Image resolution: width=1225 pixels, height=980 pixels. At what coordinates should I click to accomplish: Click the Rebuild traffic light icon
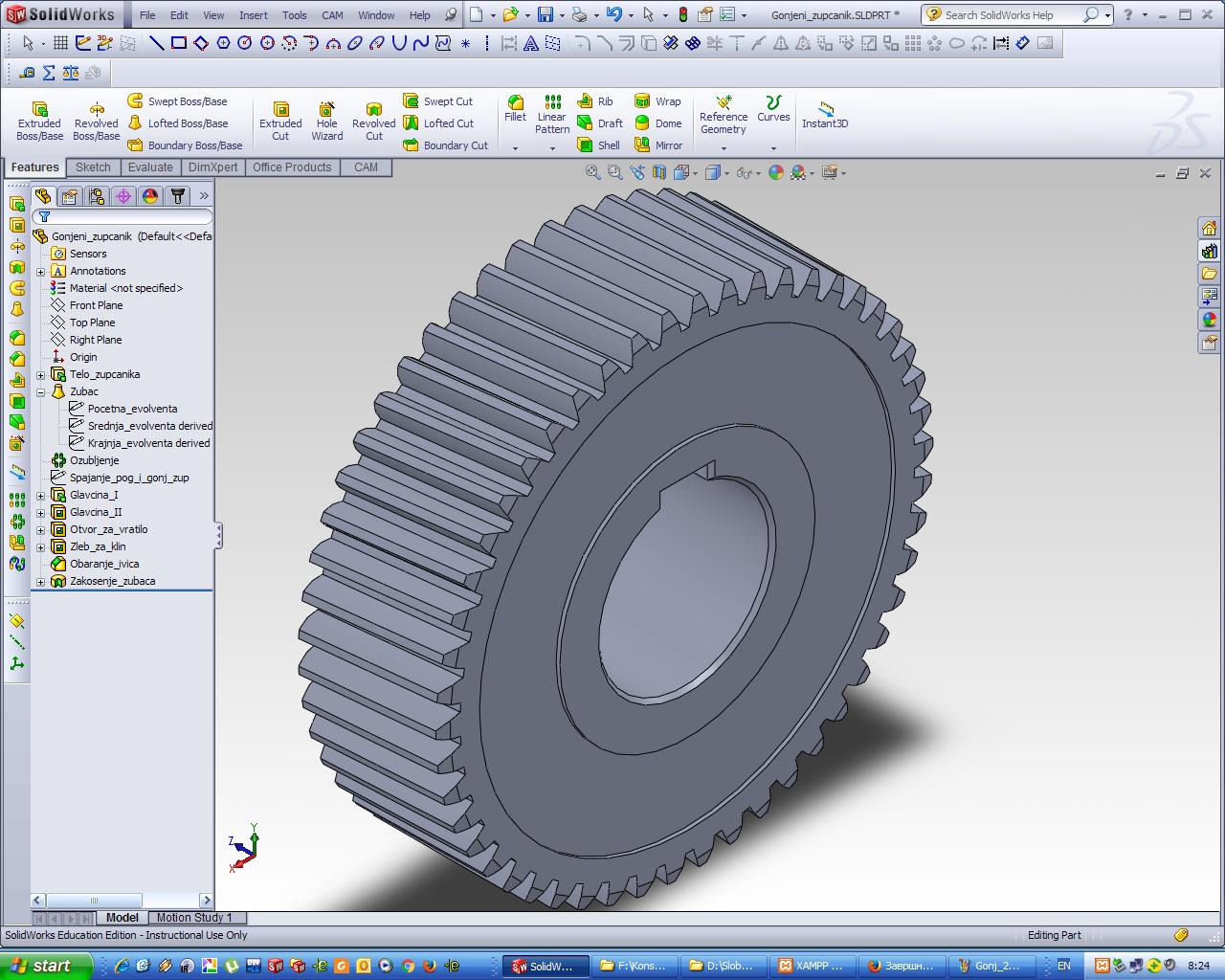[683, 14]
